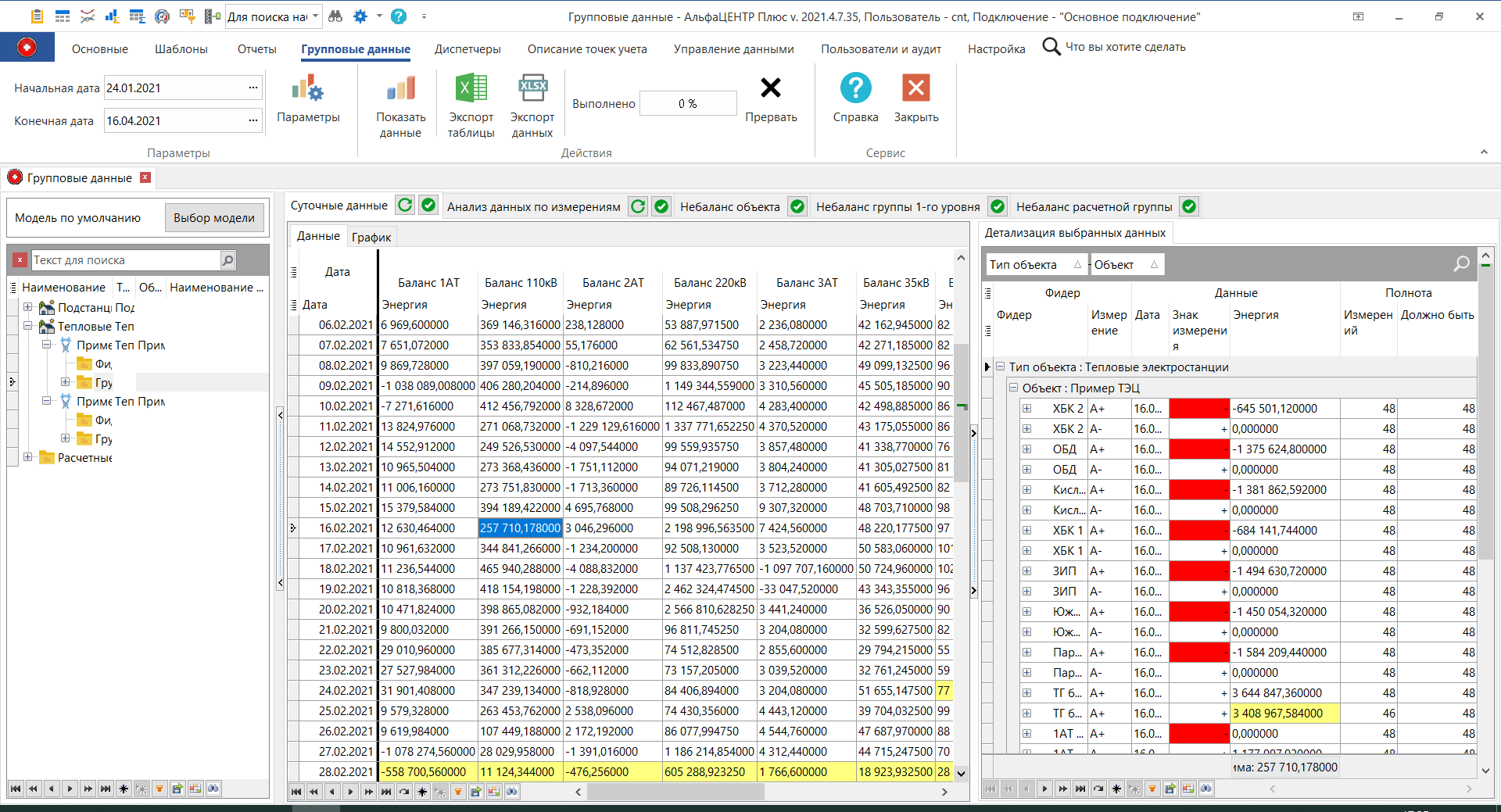Click the Выполнено progress bar
This screenshot has width=1501, height=812.
687,102
